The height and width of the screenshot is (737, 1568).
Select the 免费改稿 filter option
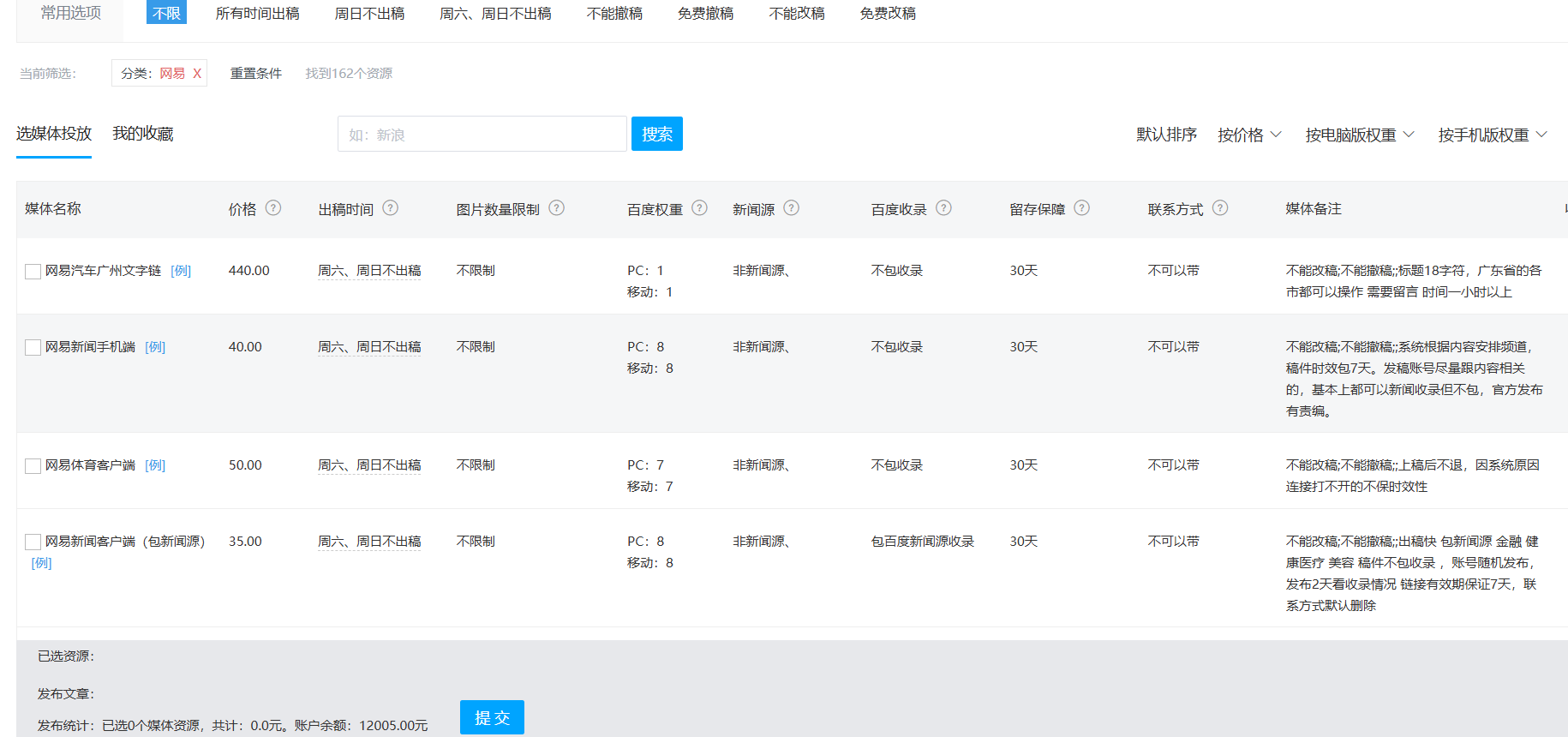(x=888, y=14)
